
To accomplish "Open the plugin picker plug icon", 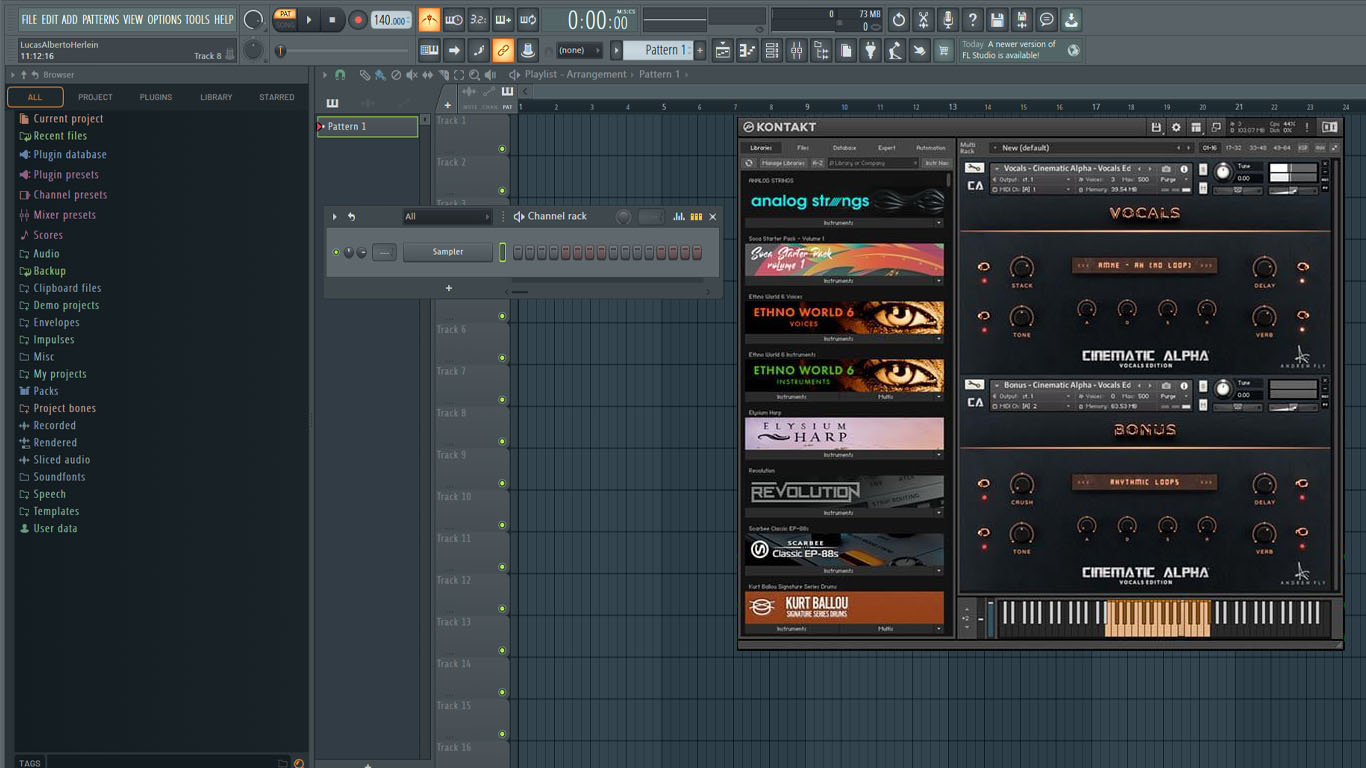I will [871, 51].
